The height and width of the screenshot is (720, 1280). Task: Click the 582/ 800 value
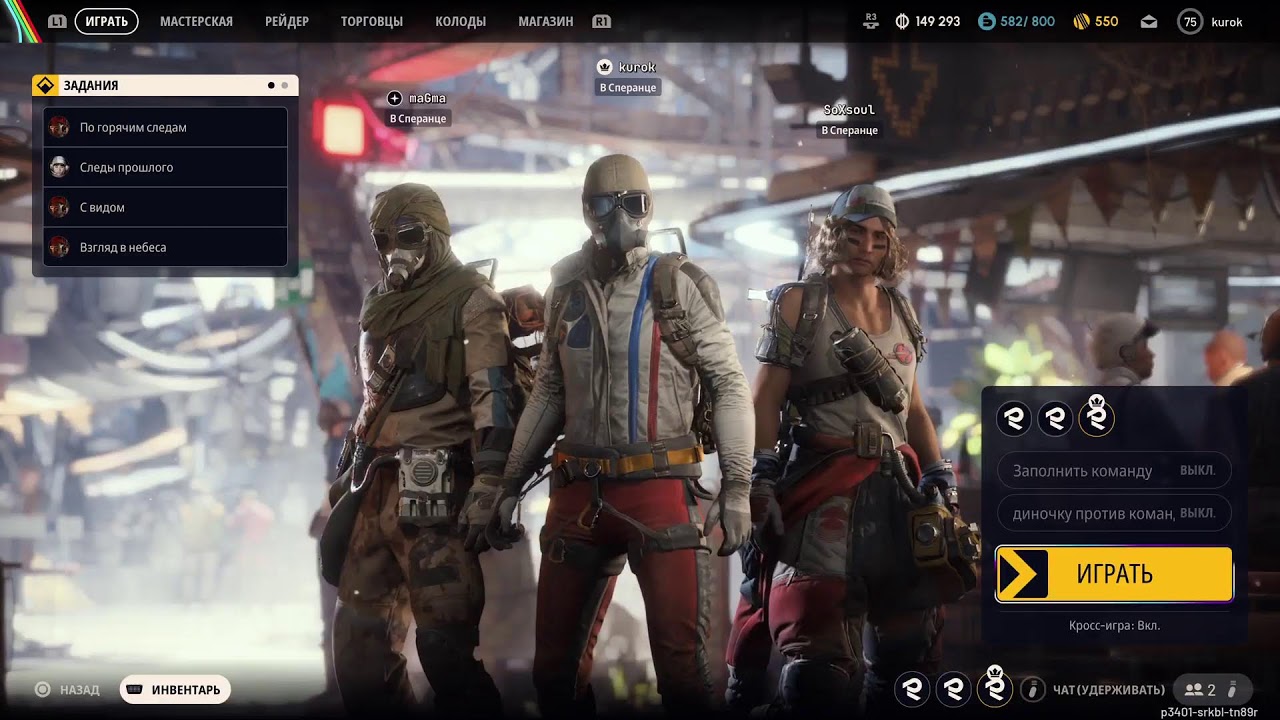click(1027, 21)
